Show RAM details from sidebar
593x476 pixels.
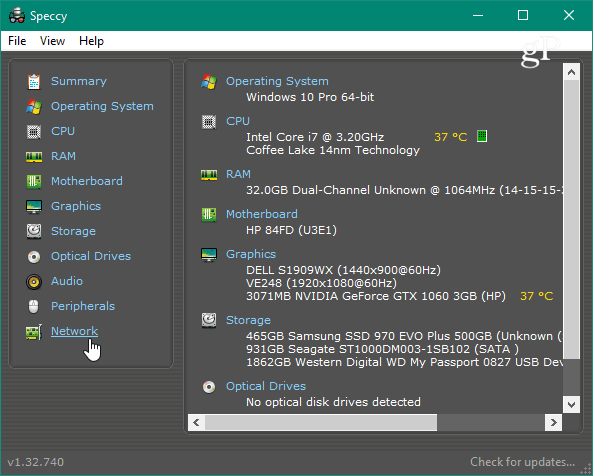(63, 156)
